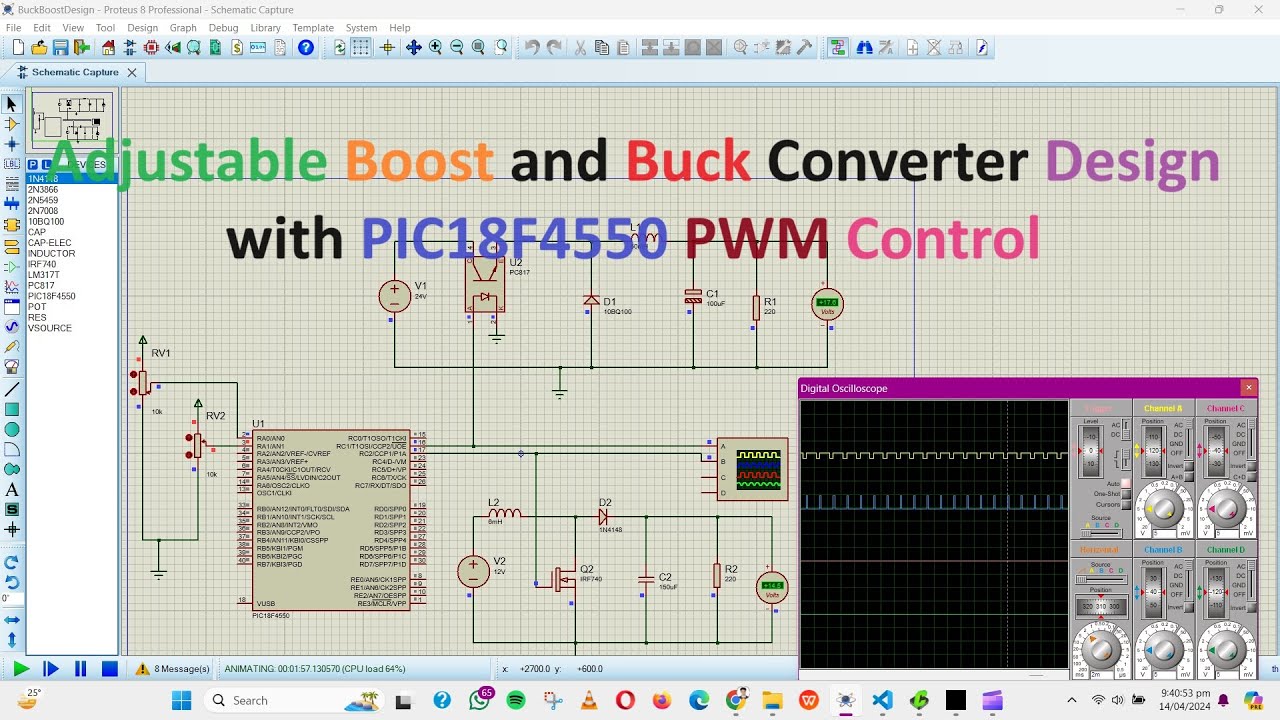Screen dimensions: 1280x720
Task: Open the Home Page icon
Action: pyautogui.click(x=108, y=47)
